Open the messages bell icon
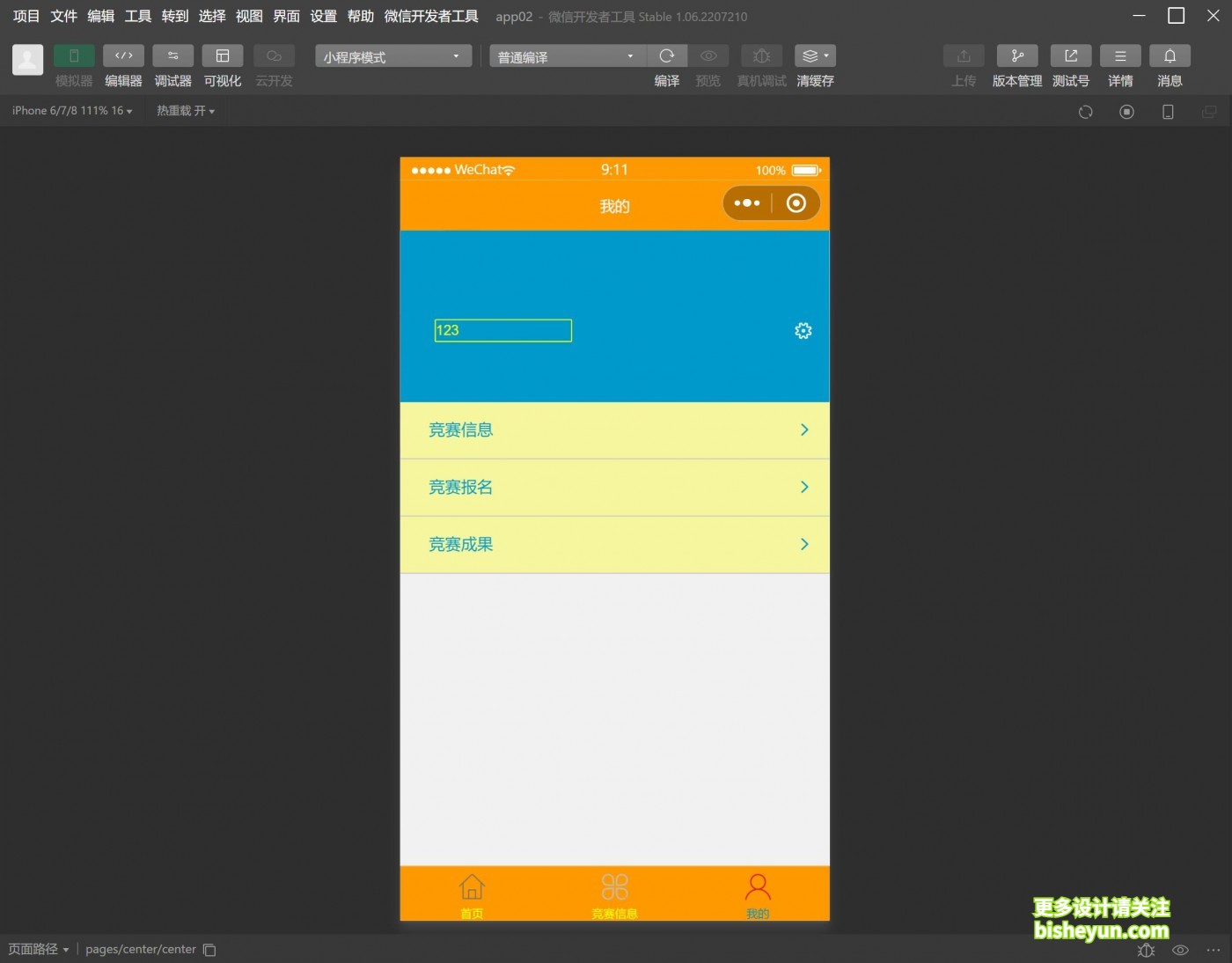This screenshot has width=1232, height=963. (x=1170, y=55)
